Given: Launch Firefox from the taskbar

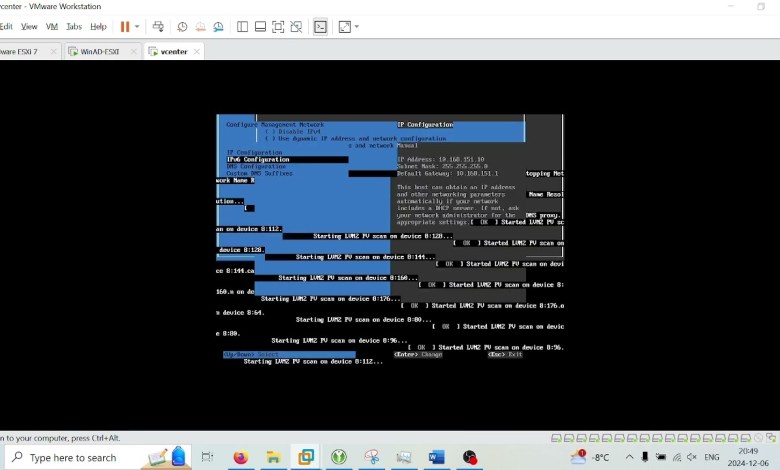Looking at the screenshot, I should point(241,457).
